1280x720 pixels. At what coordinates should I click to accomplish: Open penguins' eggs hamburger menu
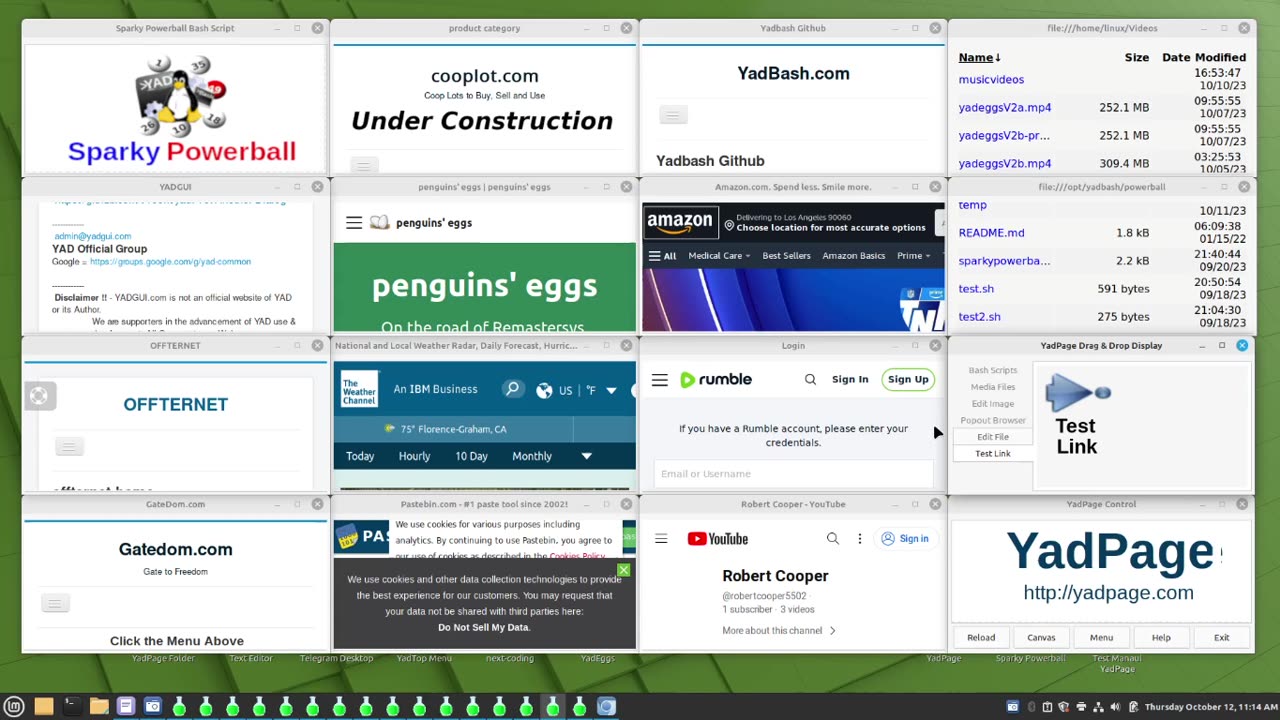[x=354, y=223]
